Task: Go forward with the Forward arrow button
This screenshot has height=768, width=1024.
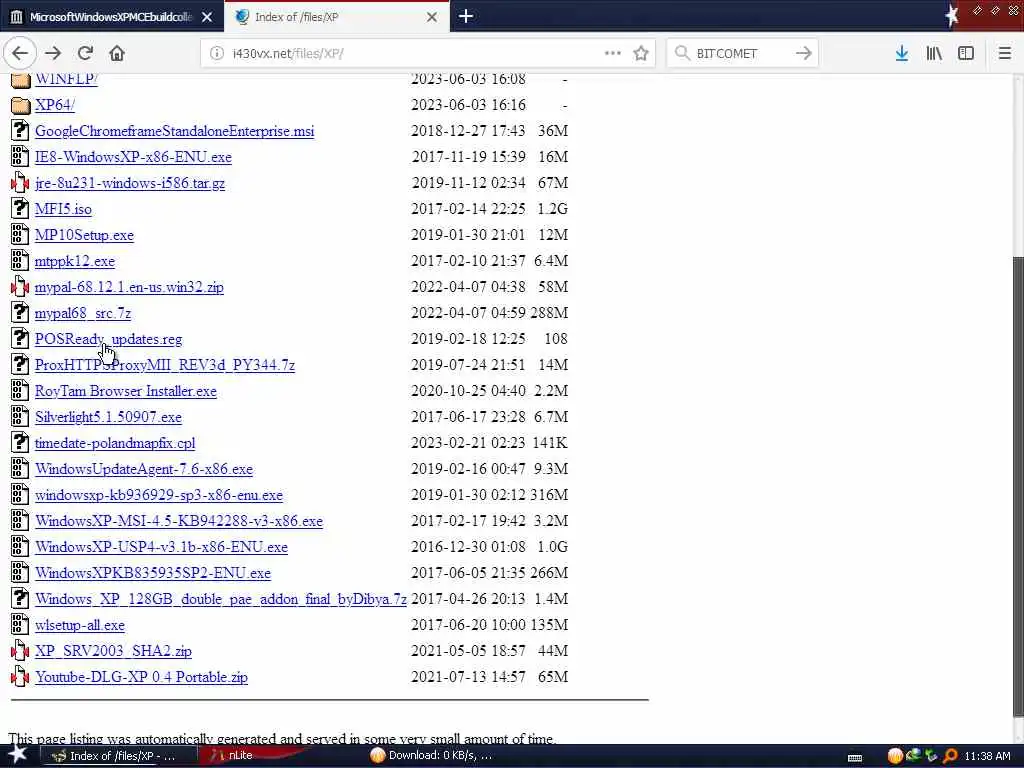Action: pos(53,53)
